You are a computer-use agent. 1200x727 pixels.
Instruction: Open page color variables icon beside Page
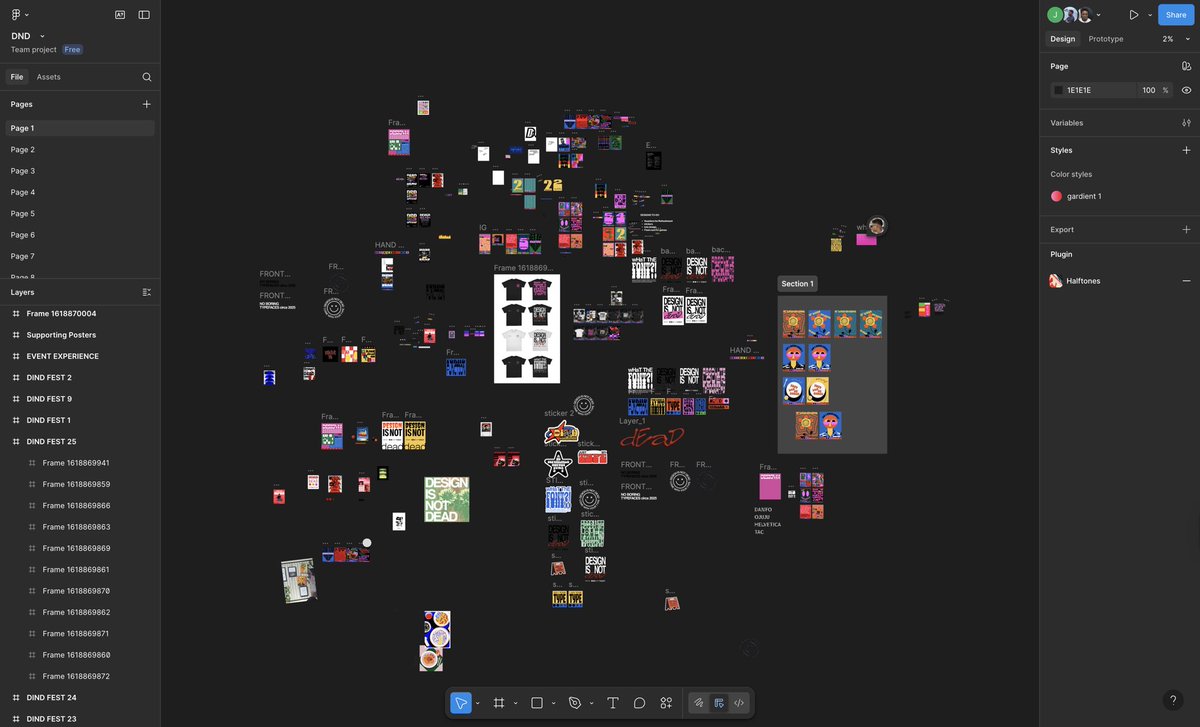[1186, 66]
